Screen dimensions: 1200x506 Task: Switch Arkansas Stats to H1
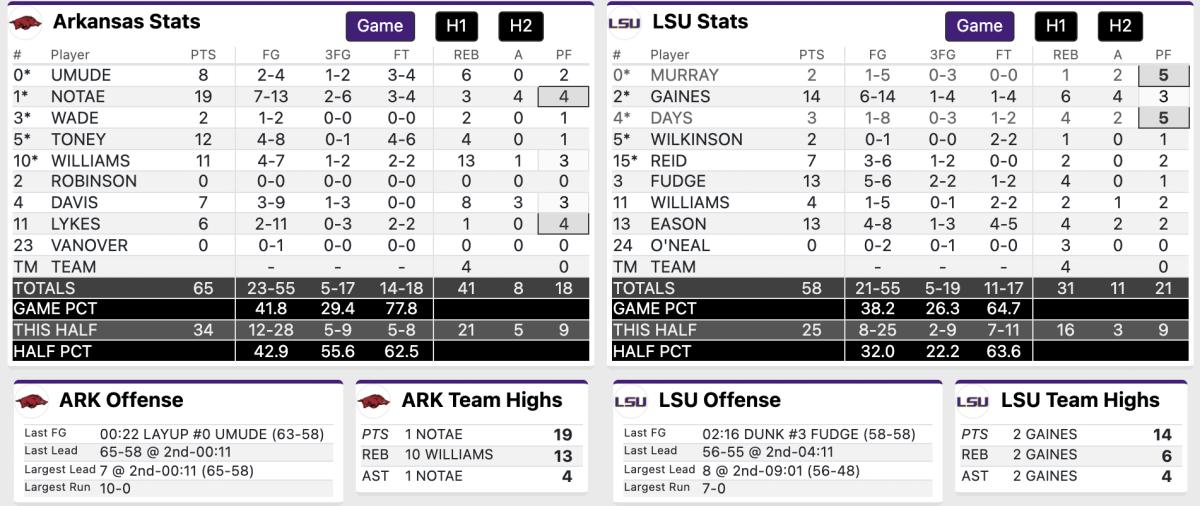tap(457, 26)
